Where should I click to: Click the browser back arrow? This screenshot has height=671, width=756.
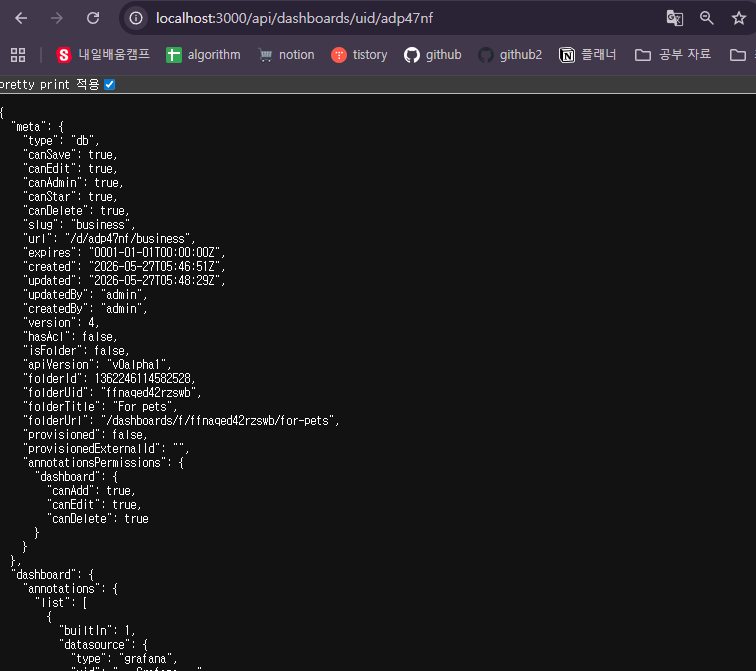[x=21, y=18]
